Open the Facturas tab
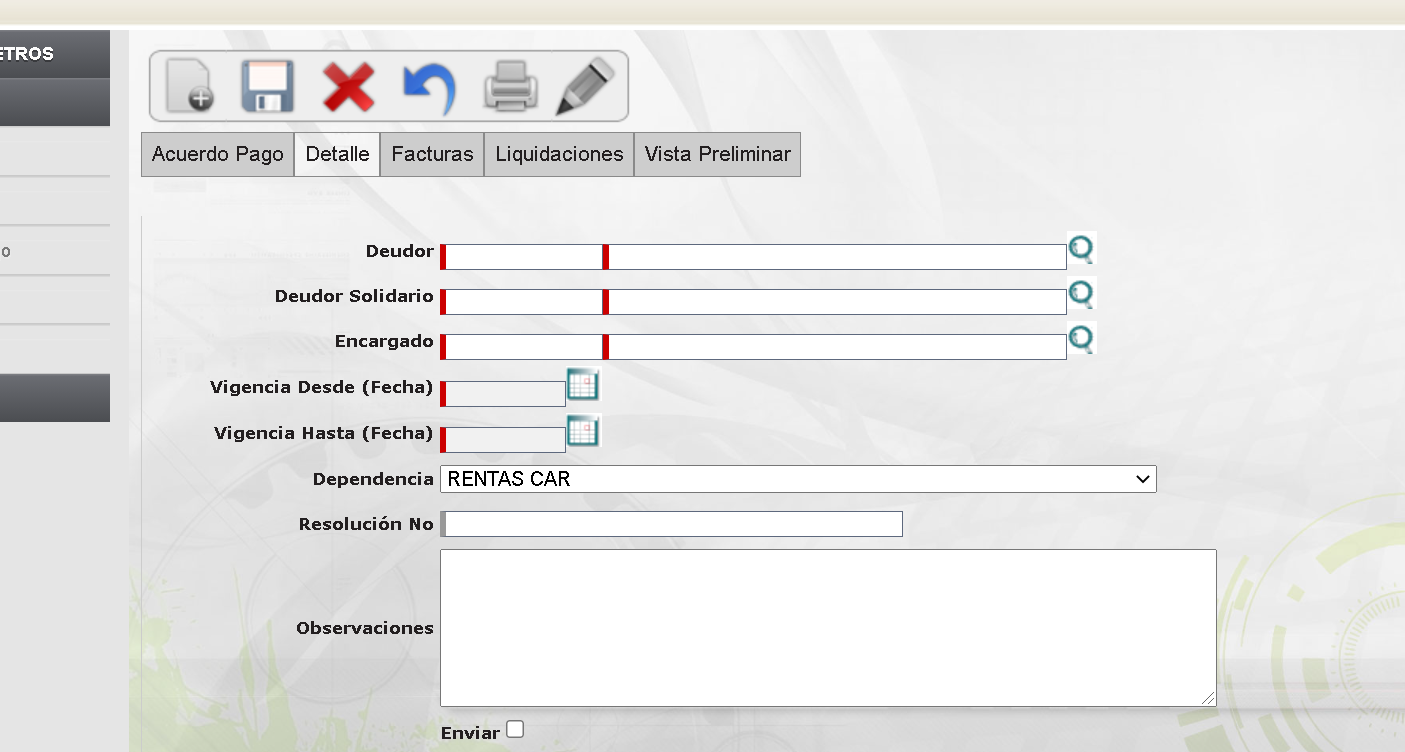 (x=432, y=154)
